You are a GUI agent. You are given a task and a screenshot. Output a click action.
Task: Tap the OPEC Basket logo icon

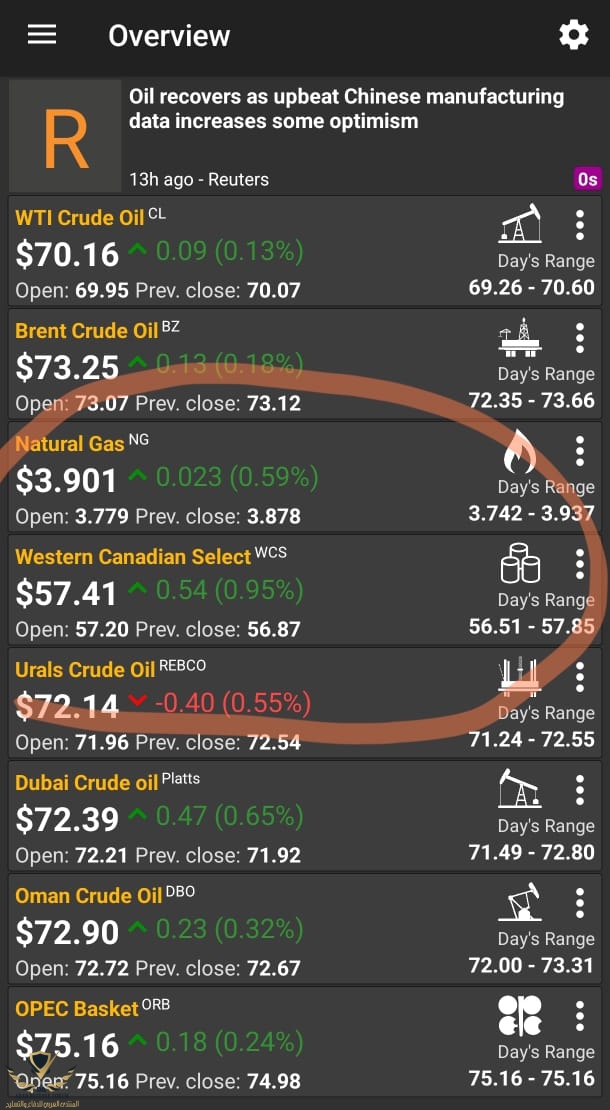519,1015
